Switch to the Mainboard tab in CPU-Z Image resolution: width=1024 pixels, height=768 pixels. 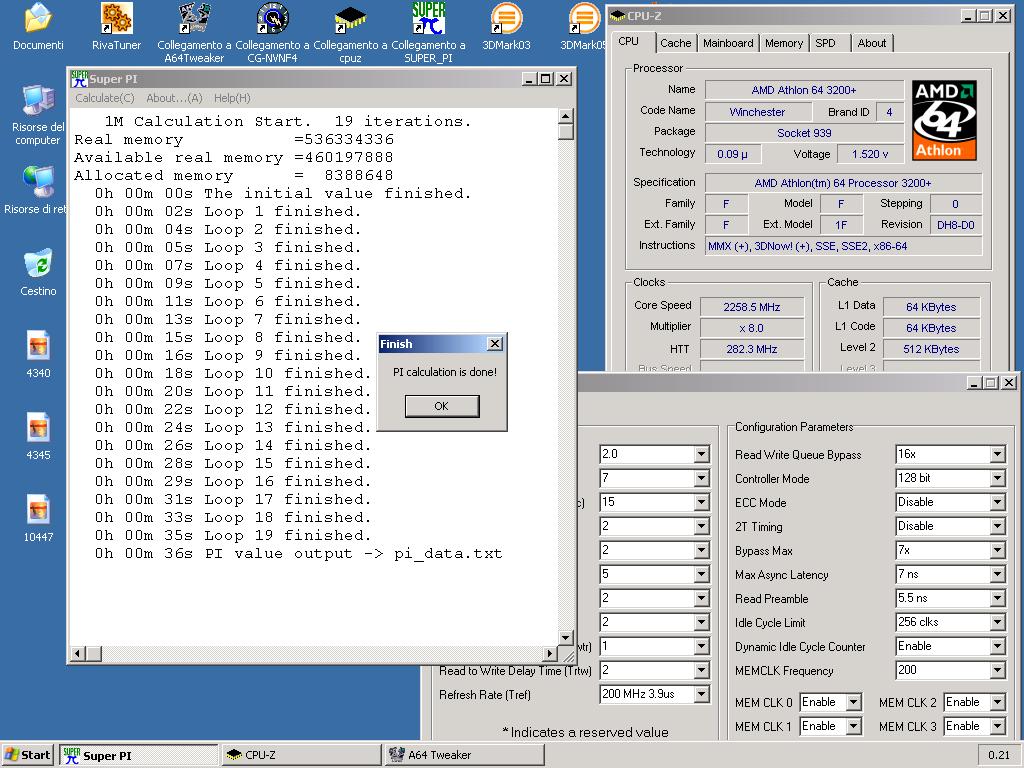click(728, 43)
